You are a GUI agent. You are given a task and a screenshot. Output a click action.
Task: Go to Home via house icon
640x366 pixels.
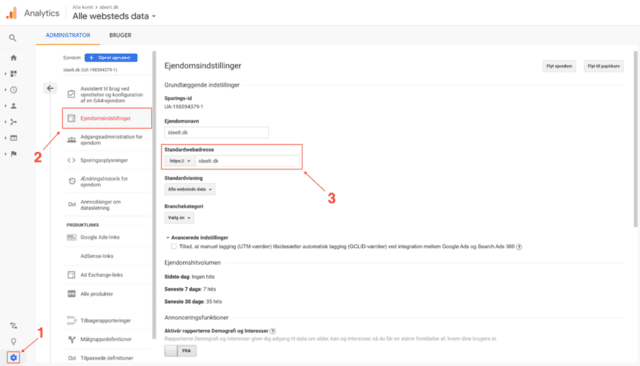[13, 58]
